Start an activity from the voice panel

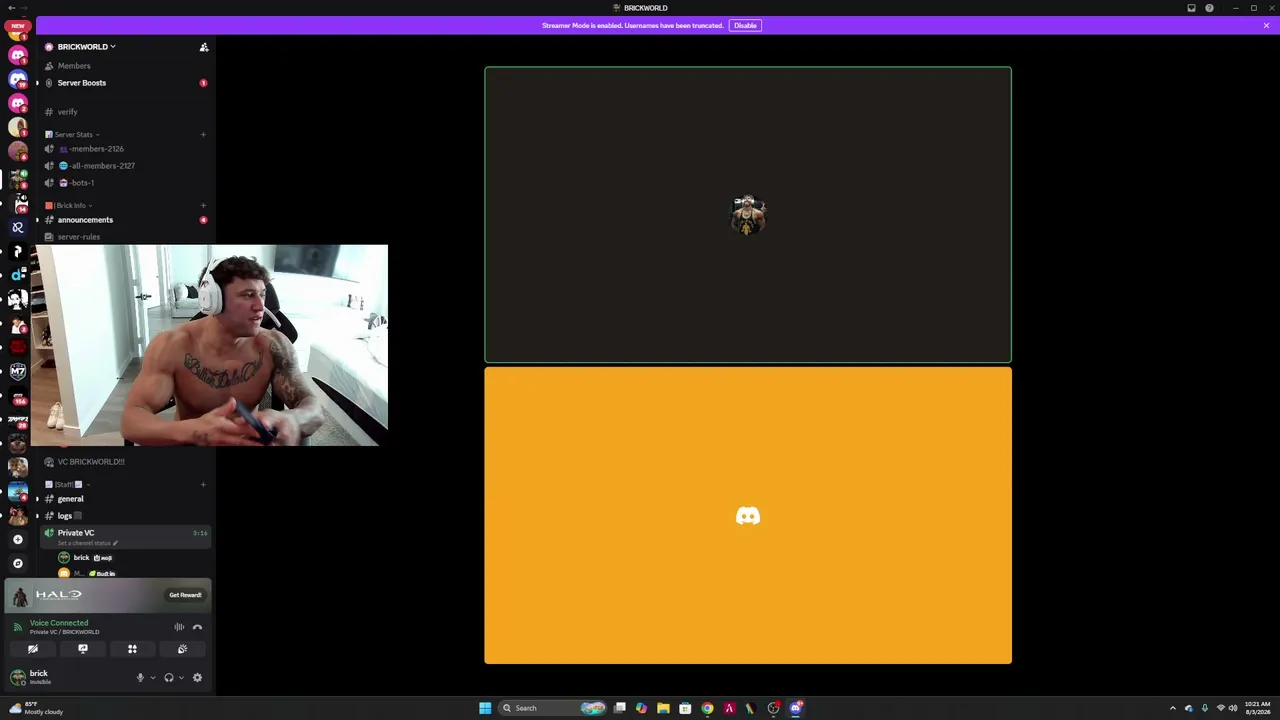pyautogui.click(x=132, y=649)
